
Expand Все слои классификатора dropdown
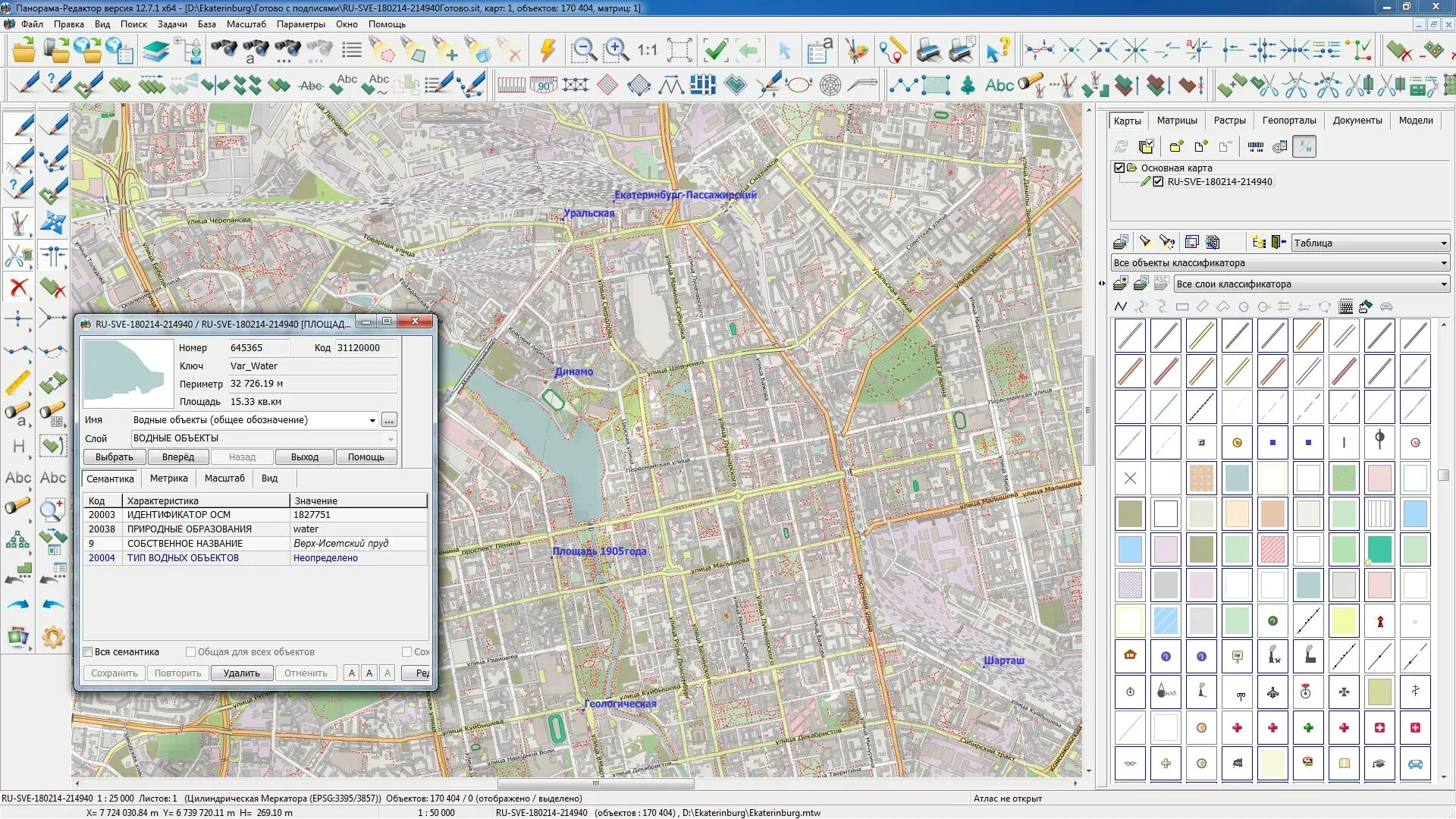(1312, 284)
